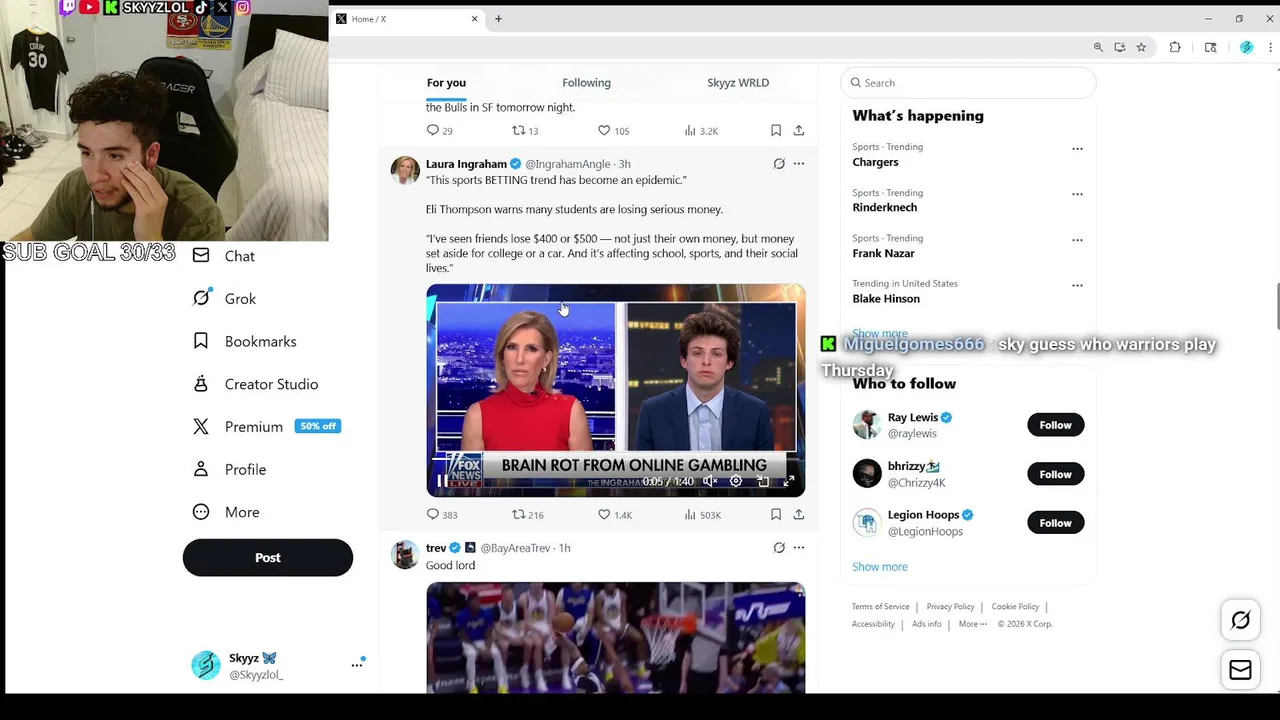
Task: Repost Laura Ingraham's post
Action: [527, 515]
